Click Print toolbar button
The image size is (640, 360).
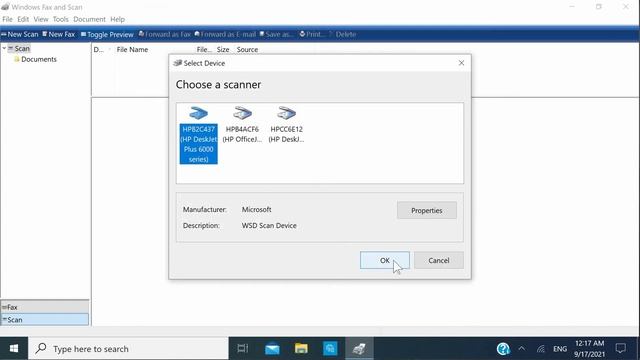point(313,34)
